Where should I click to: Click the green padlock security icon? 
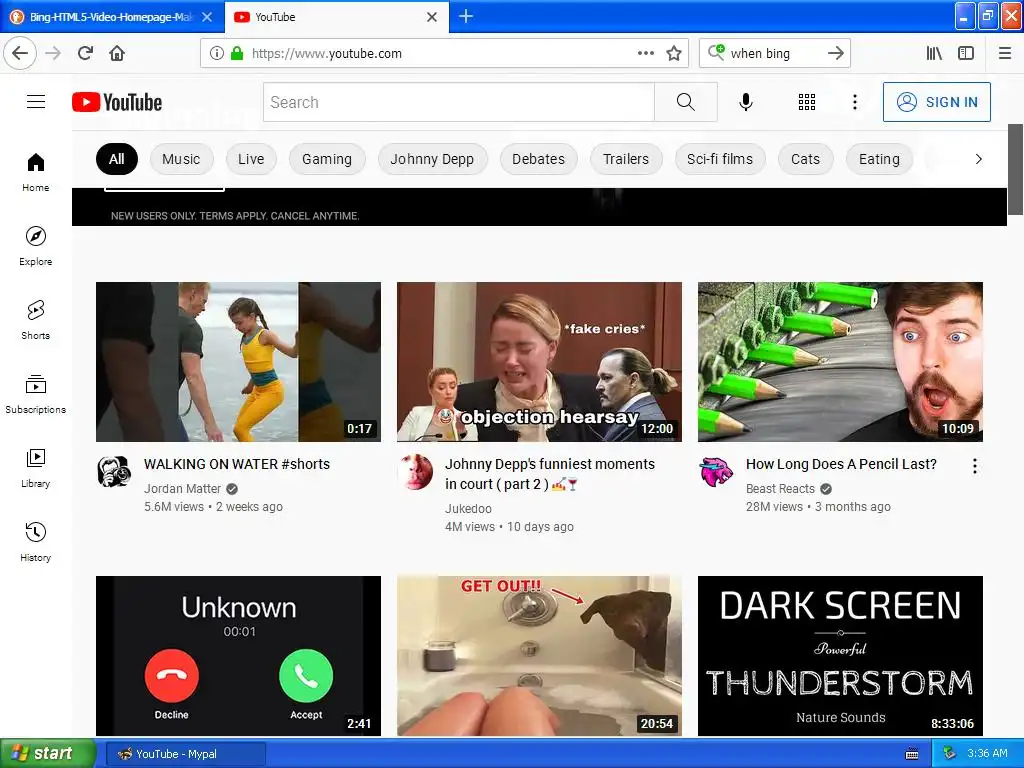click(x=237, y=54)
